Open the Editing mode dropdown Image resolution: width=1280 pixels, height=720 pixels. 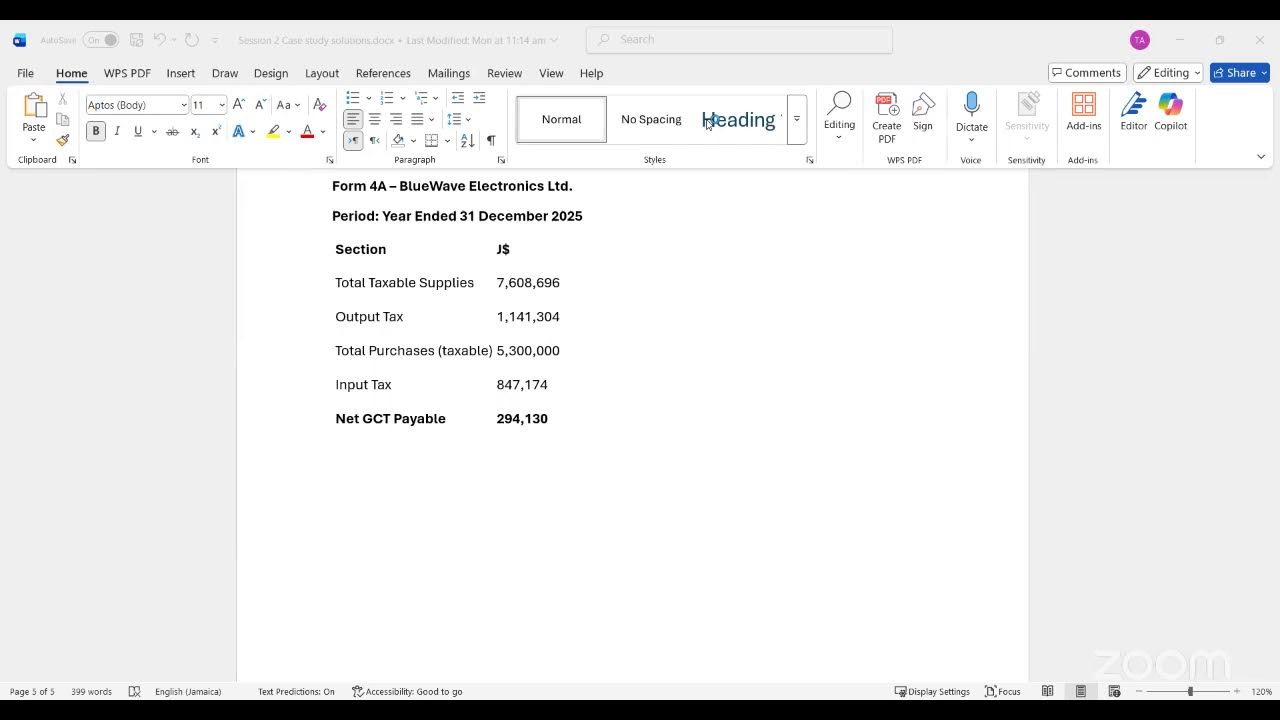coord(1168,73)
